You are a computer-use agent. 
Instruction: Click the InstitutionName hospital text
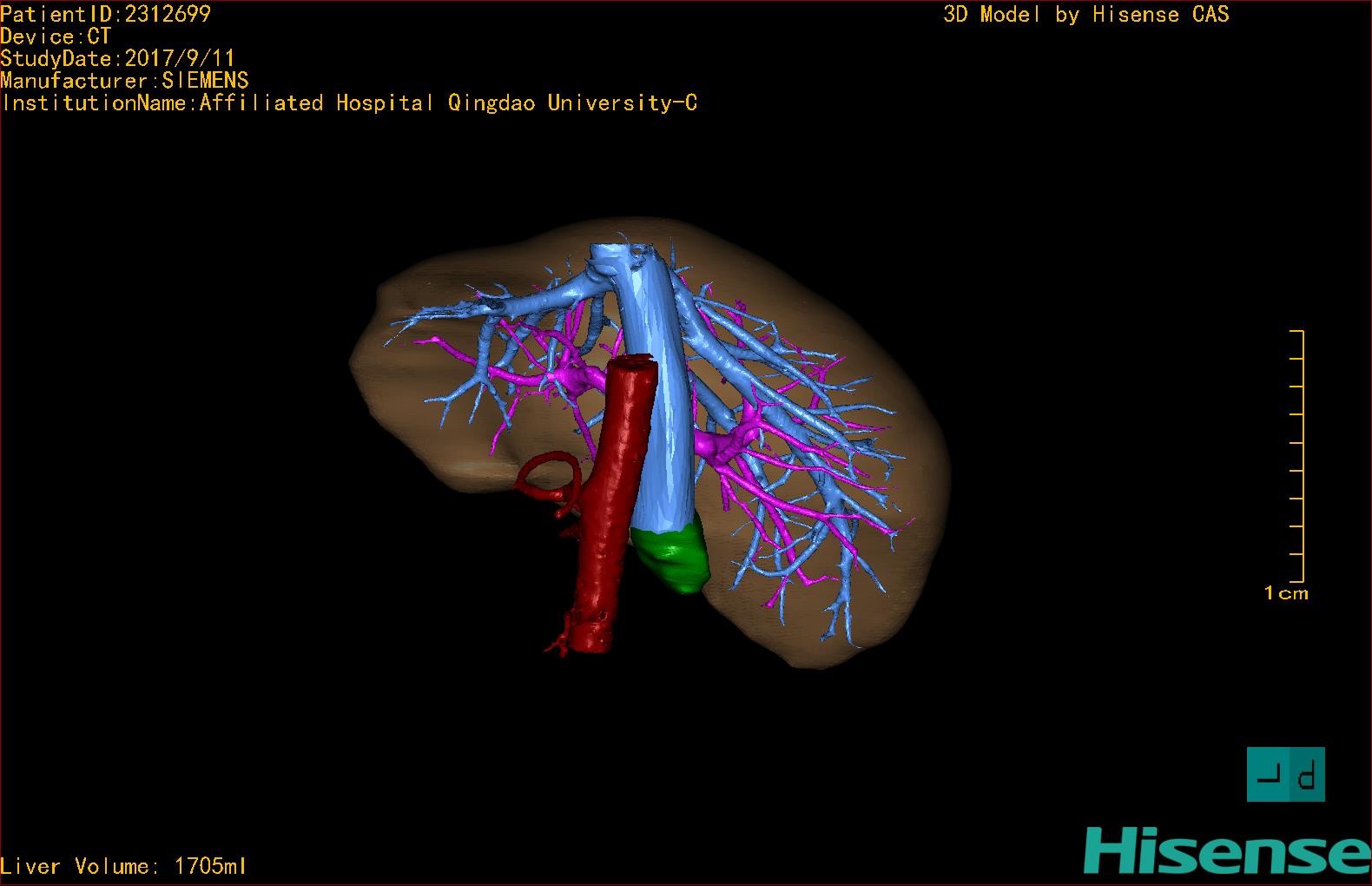[x=349, y=103]
